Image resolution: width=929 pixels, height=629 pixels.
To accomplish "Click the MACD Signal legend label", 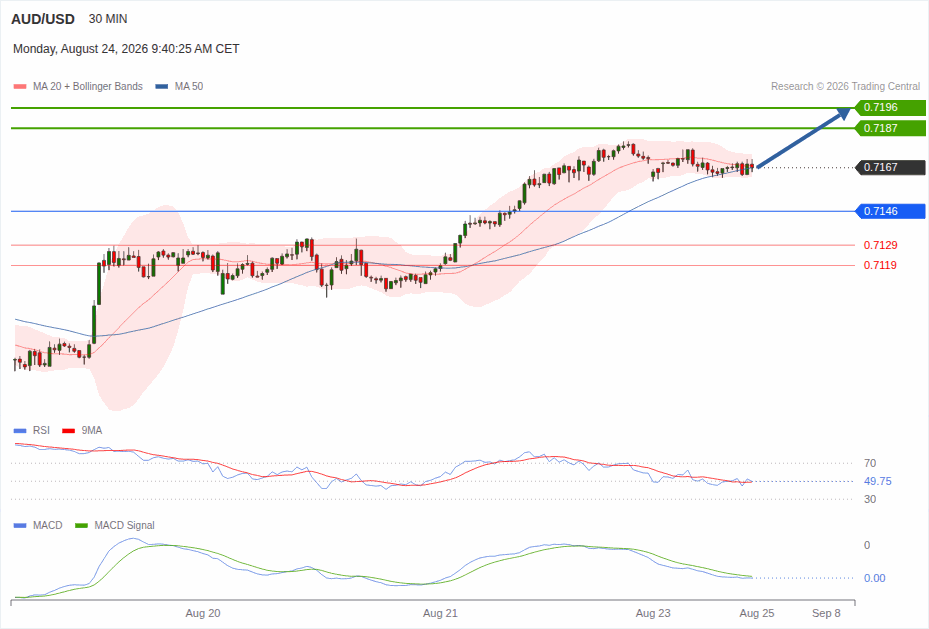I will click(x=124, y=525).
